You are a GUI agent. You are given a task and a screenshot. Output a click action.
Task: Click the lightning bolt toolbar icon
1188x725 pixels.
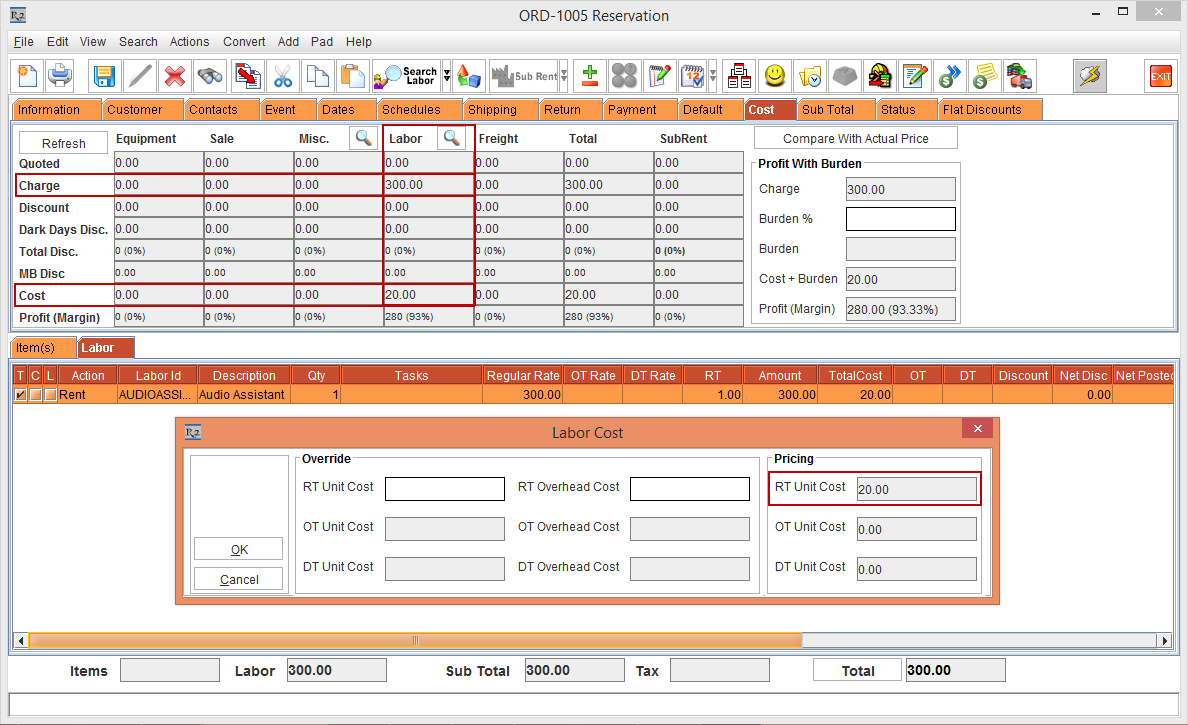[x=1089, y=76]
